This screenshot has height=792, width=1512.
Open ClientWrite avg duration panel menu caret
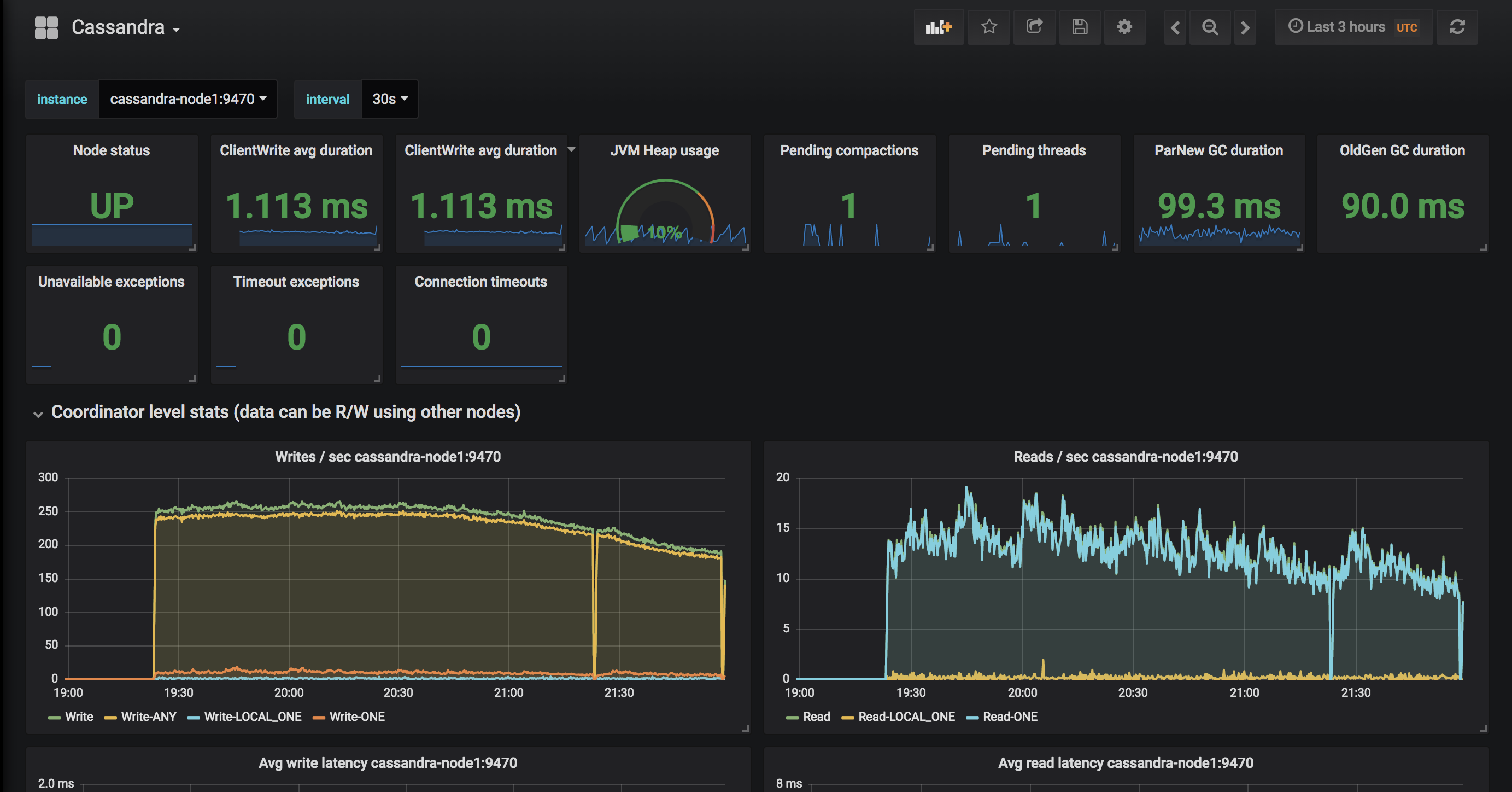tap(571, 150)
